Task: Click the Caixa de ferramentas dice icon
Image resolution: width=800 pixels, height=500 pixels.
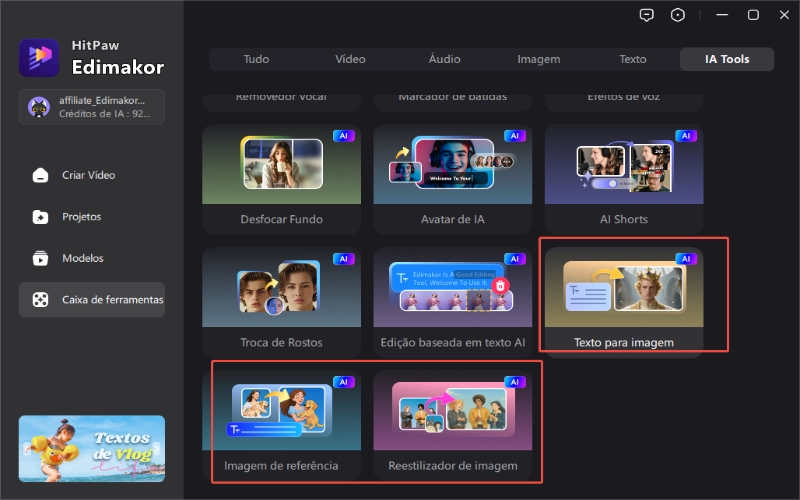Action: tap(40, 299)
